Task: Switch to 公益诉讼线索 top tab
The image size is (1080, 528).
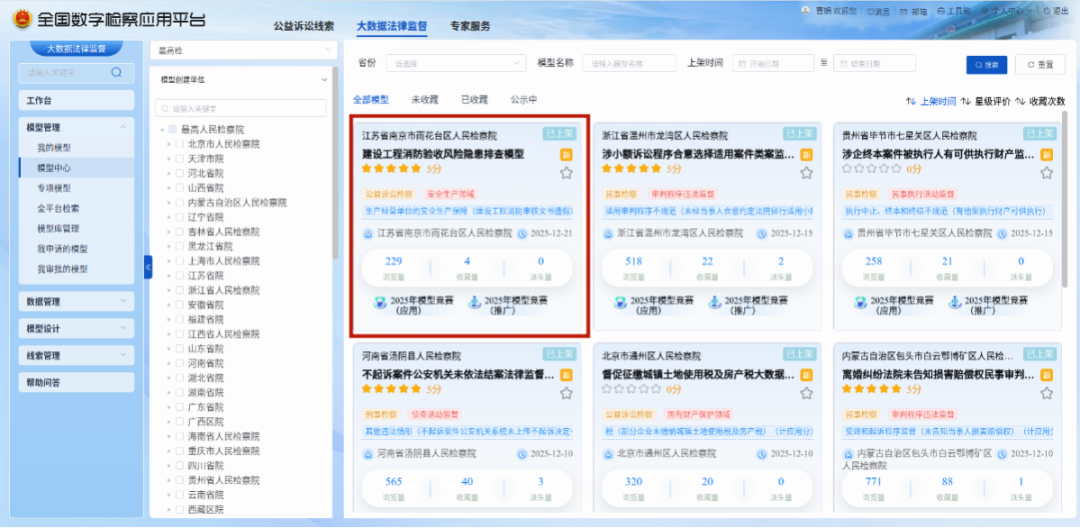Action: tap(304, 26)
